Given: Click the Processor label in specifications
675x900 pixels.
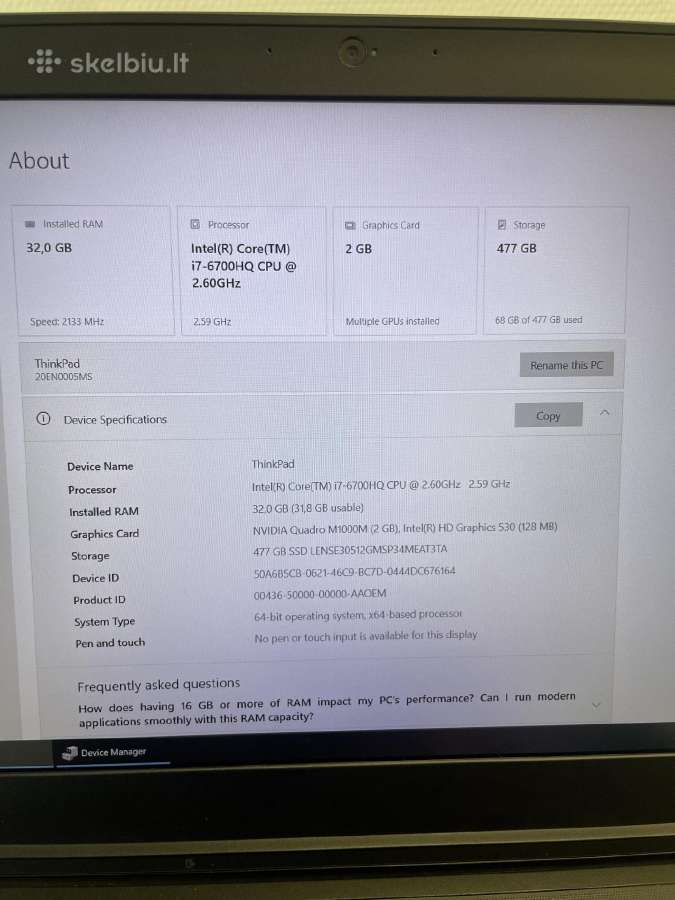Looking at the screenshot, I should click(92, 490).
